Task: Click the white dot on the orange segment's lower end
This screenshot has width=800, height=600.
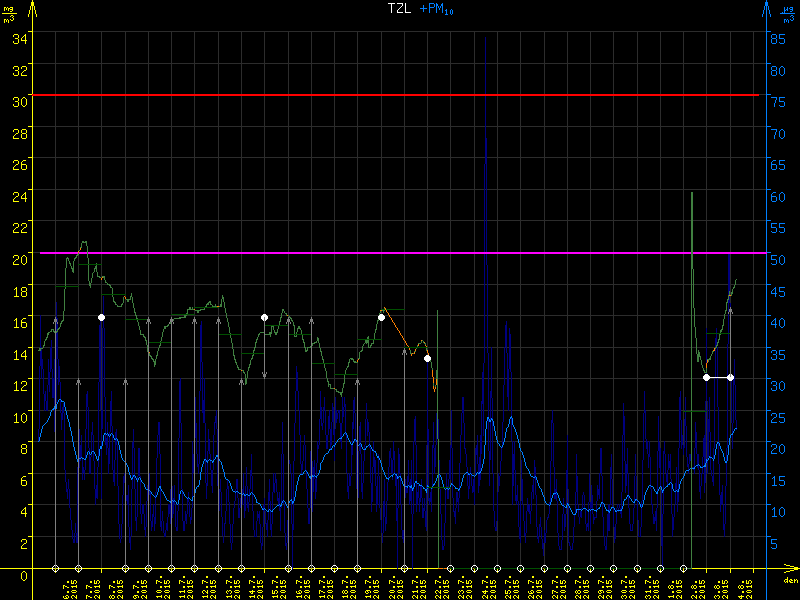Action: [427, 358]
